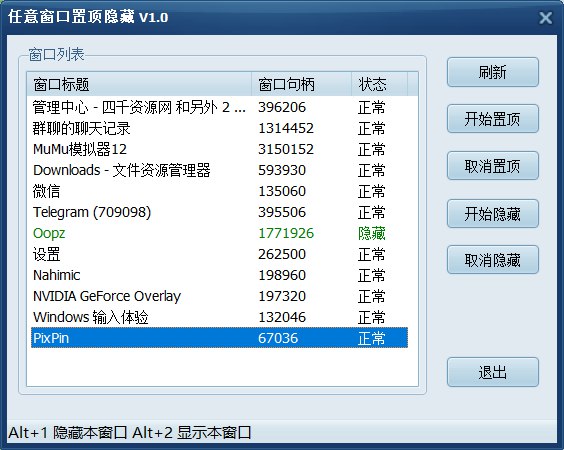Viewport: 564px width, 450px height.
Task: Click the 开始隐藏 button
Action: click(x=492, y=214)
